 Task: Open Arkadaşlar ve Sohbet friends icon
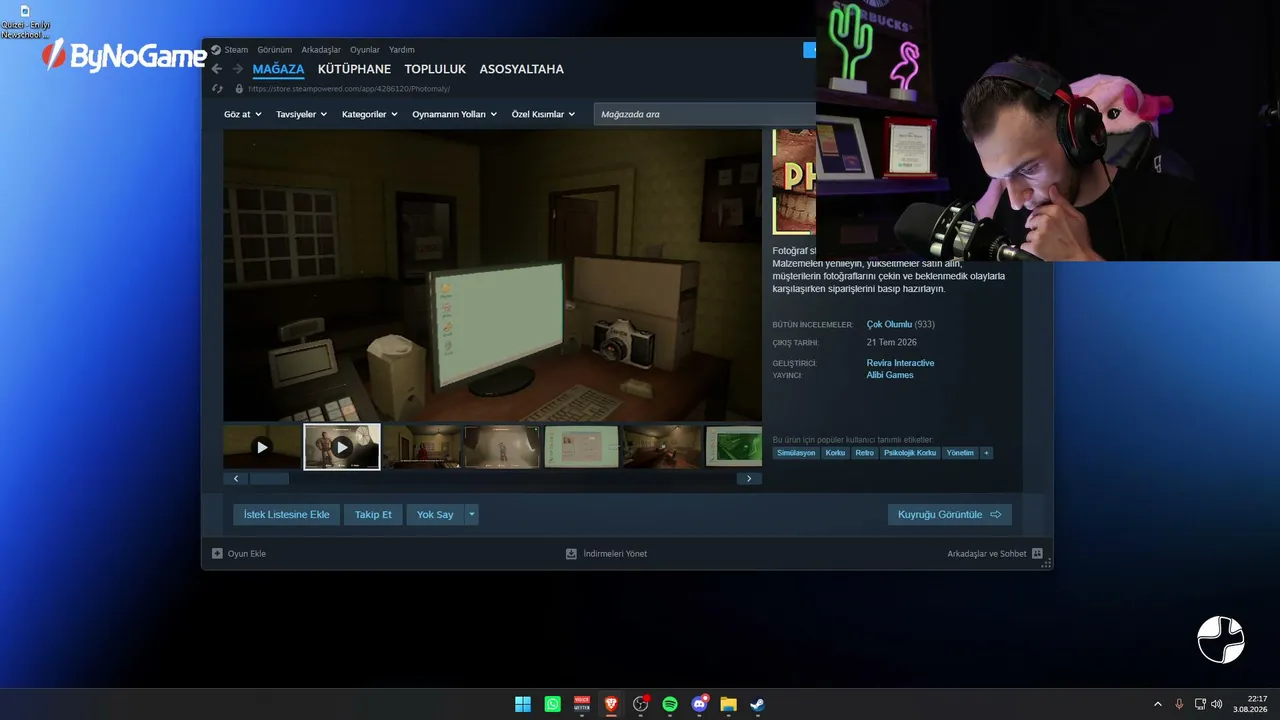(1037, 553)
